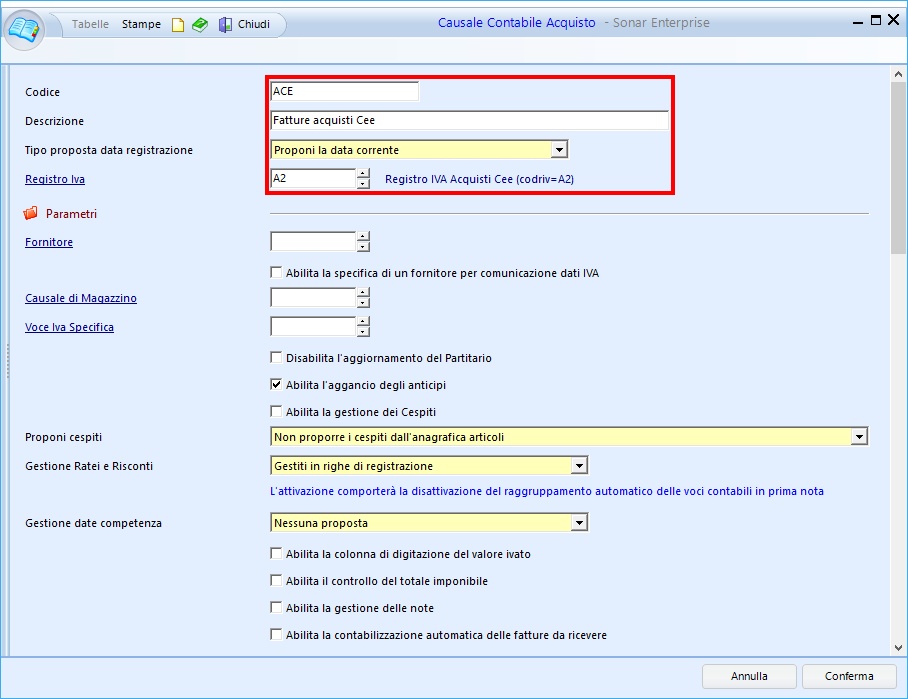
Task: Decrease Fornitore value with down arrow
Action: [x=363, y=247]
